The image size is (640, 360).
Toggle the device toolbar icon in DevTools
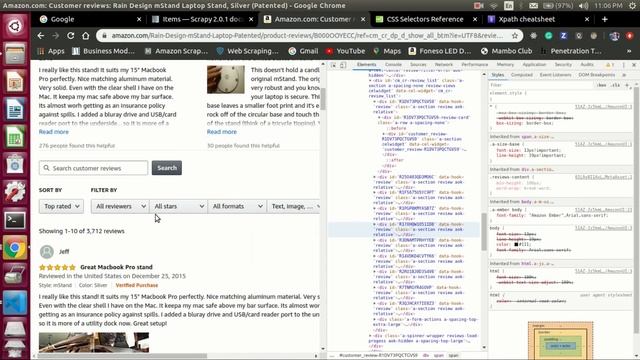click(343, 65)
